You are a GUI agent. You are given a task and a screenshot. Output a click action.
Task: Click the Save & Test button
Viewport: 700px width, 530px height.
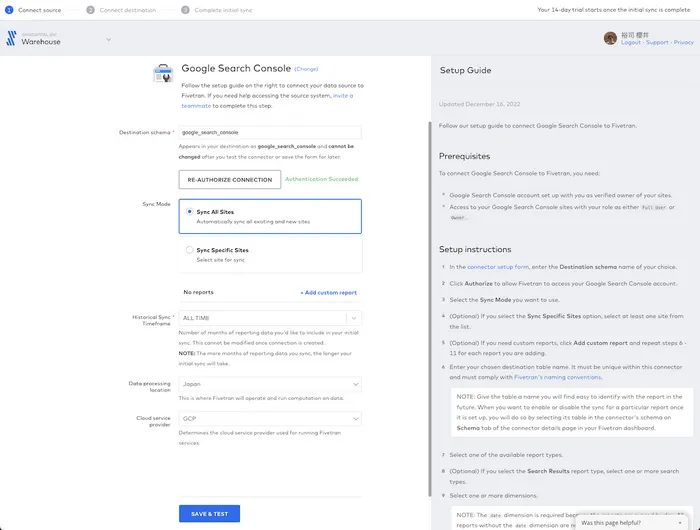pos(209,513)
